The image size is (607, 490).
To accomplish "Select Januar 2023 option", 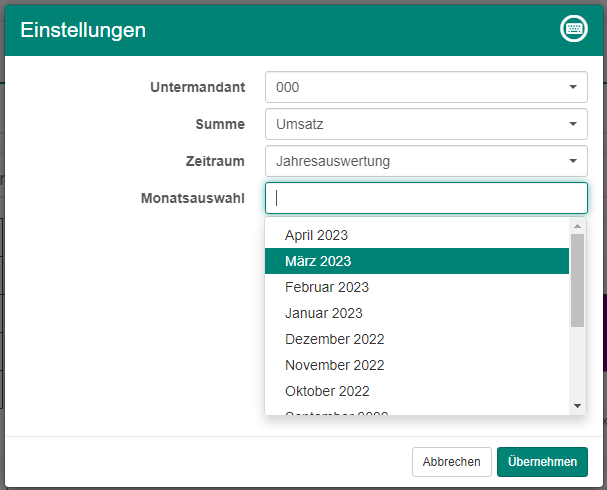I will (x=323, y=313).
